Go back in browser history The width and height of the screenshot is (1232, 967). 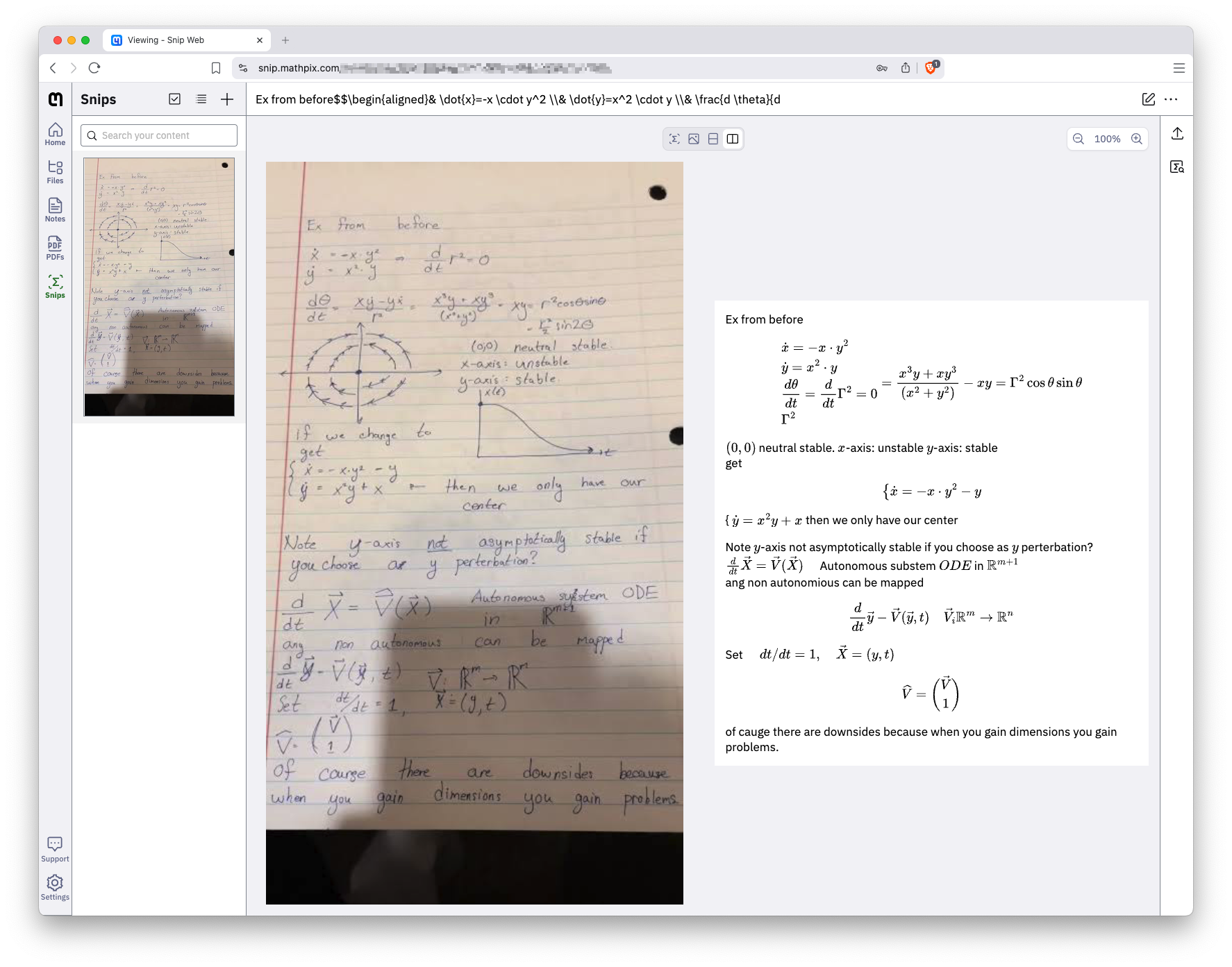[53, 68]
